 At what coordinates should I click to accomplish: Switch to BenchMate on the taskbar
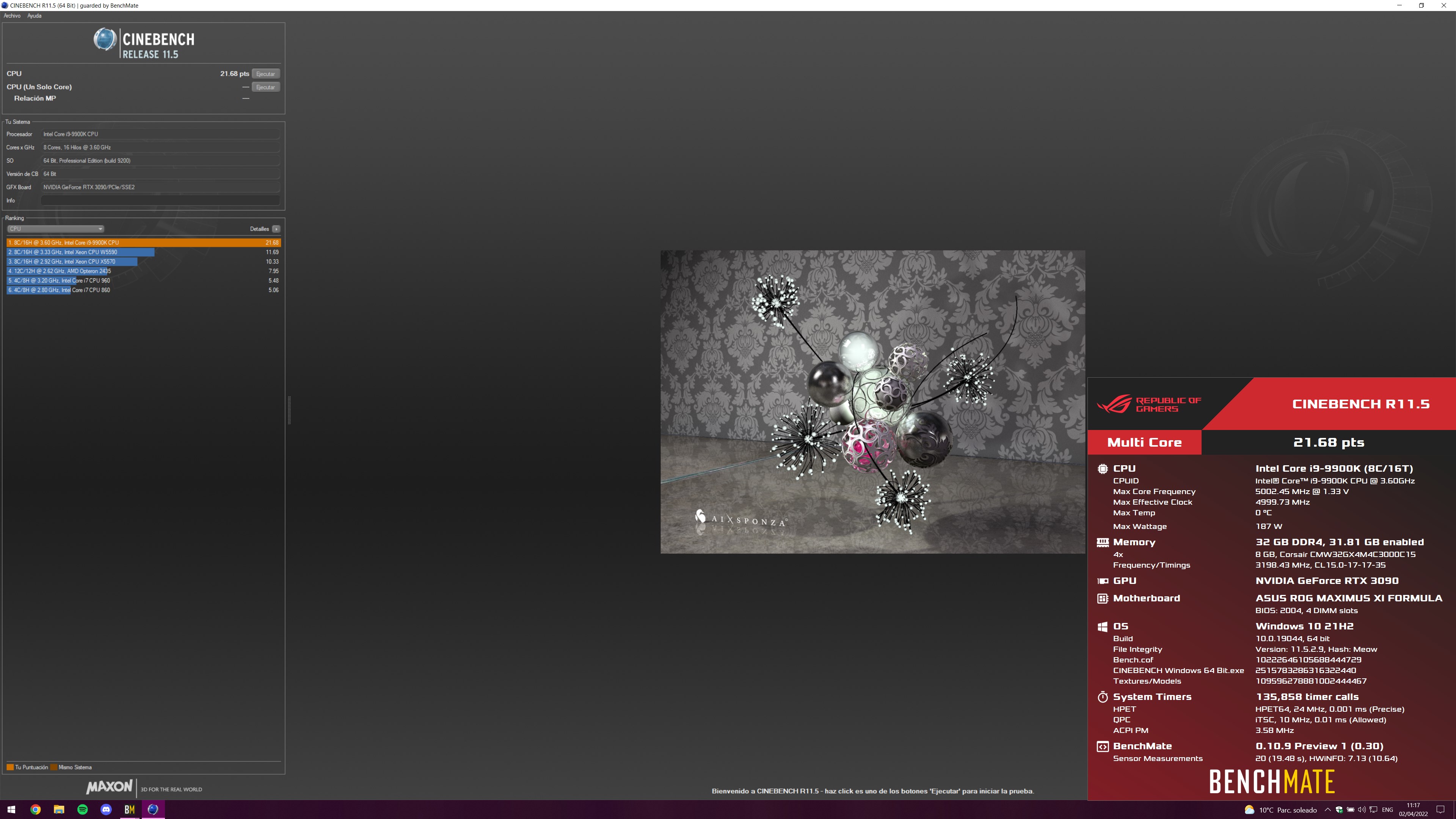coord(129,810)
